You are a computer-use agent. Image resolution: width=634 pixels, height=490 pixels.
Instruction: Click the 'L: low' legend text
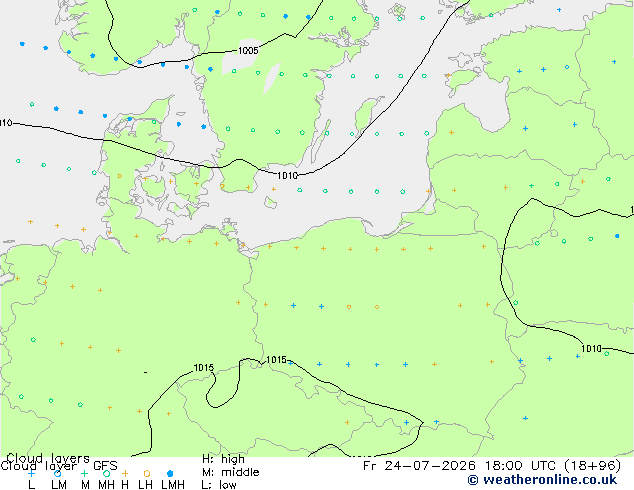(219, 485)
